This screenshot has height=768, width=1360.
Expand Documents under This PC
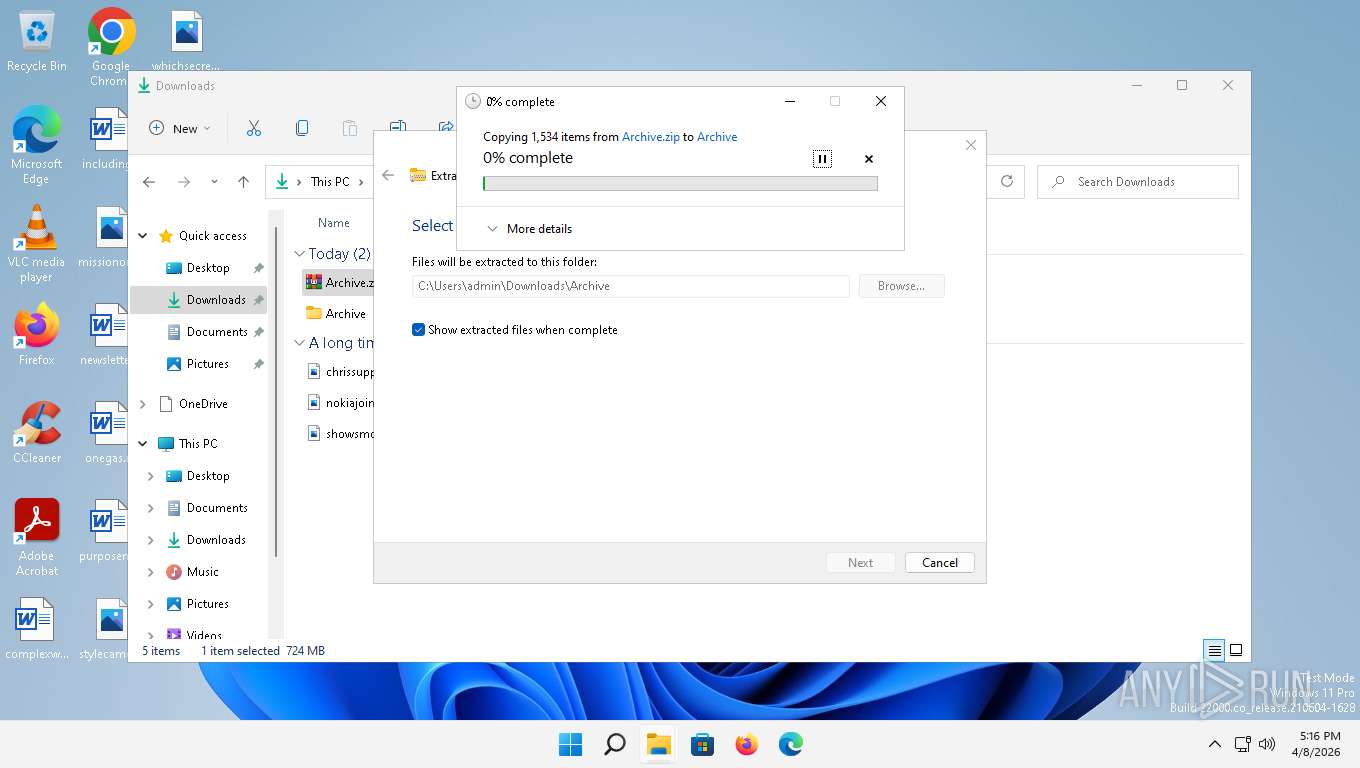151,508
